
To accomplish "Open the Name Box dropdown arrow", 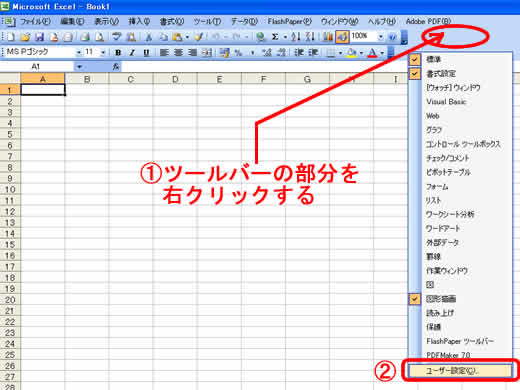I will click(x=79, y=67).
